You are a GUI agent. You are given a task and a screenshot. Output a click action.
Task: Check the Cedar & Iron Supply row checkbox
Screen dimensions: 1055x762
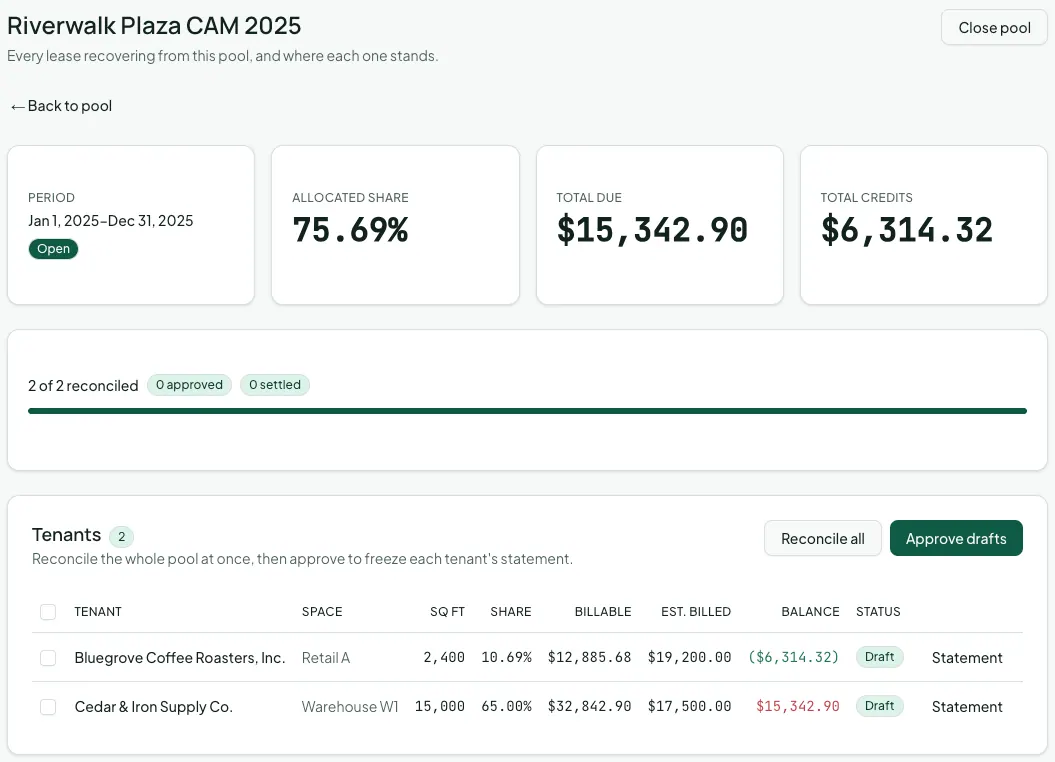[48, 707]
